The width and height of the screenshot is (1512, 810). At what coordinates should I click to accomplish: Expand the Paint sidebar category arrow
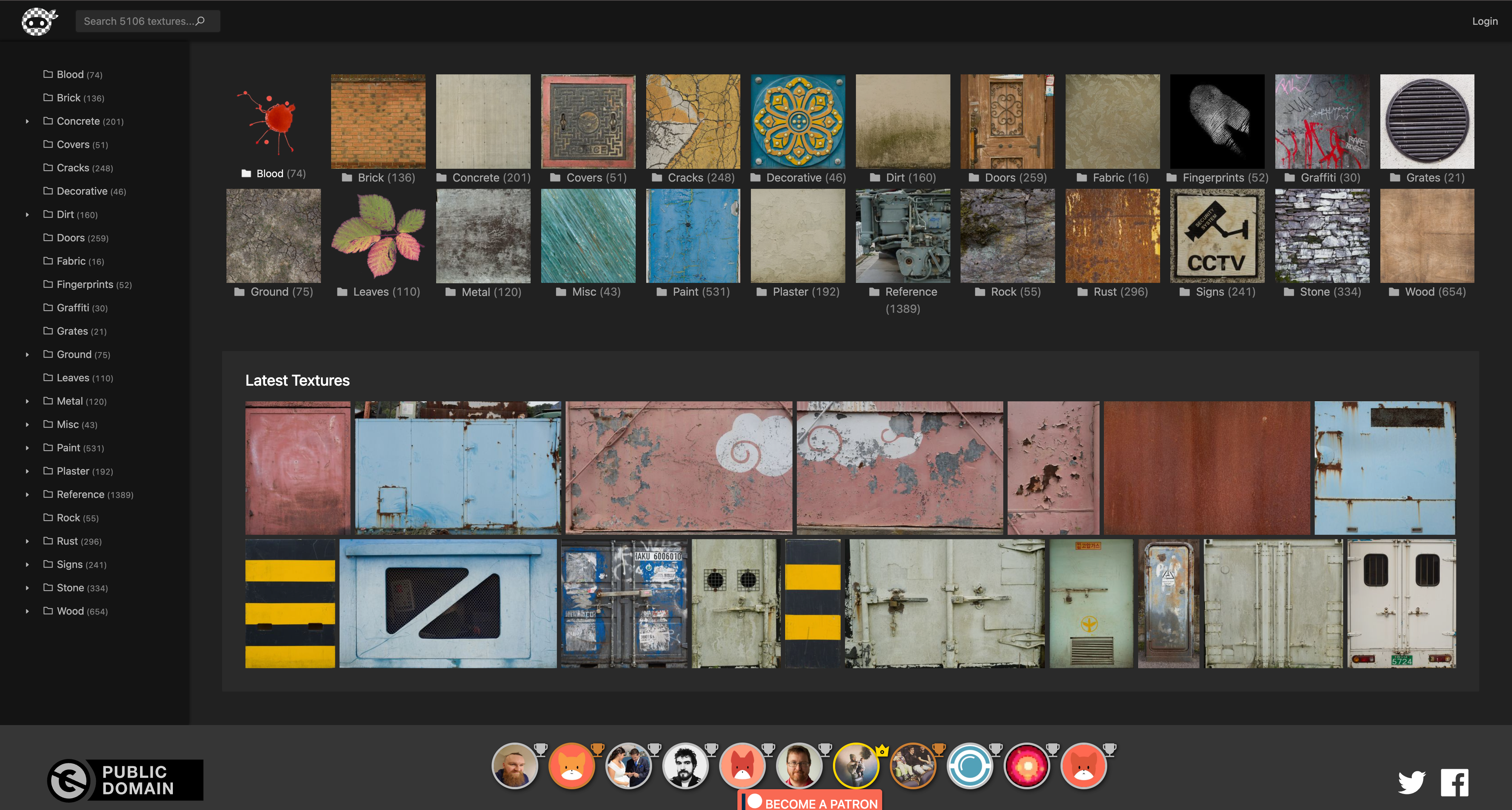pyautogui.click(x=27, y=448)
